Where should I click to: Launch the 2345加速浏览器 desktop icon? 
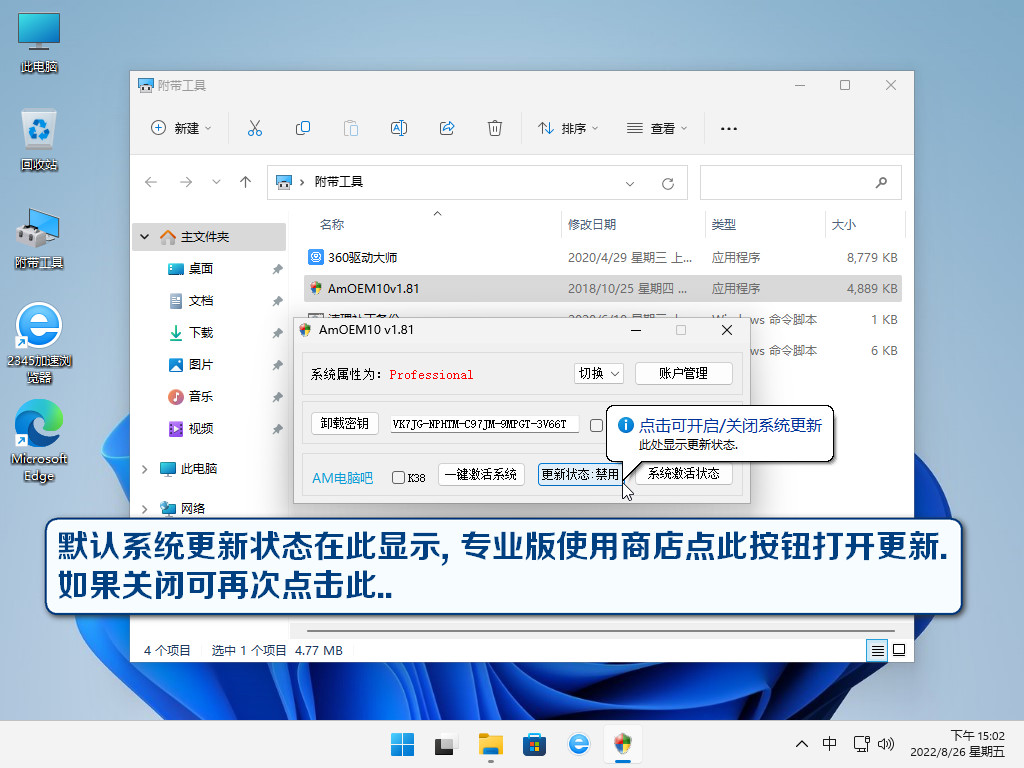(x=39, y=343)
